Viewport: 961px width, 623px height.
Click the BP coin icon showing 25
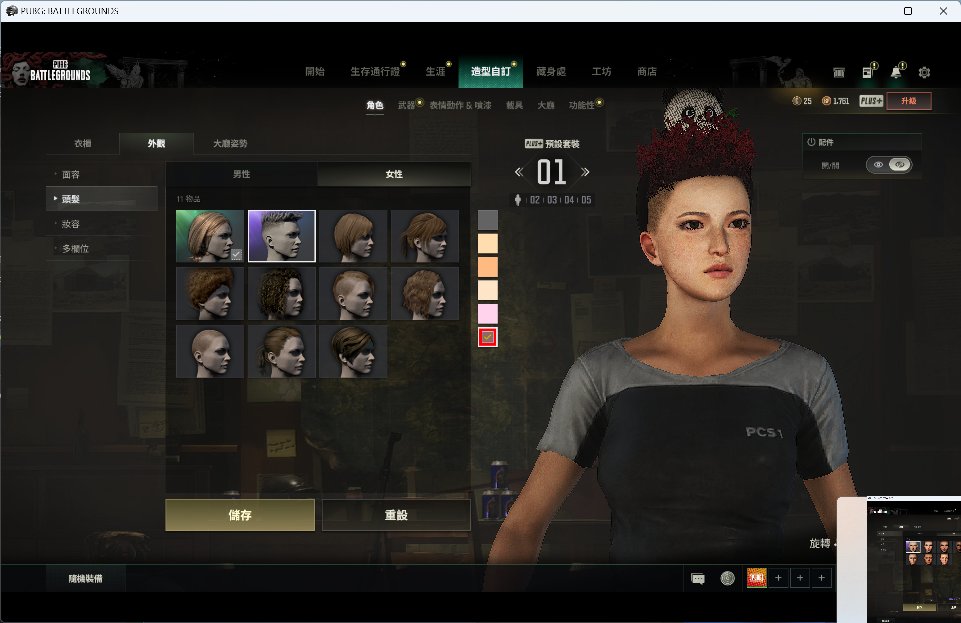pyautogui.click(x=796, y=100)
